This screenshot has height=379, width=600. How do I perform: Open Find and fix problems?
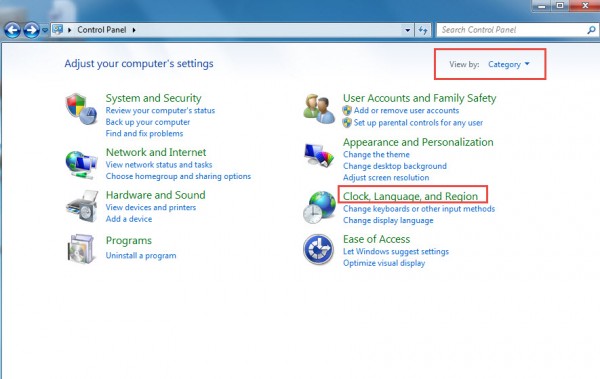[144, 134]
